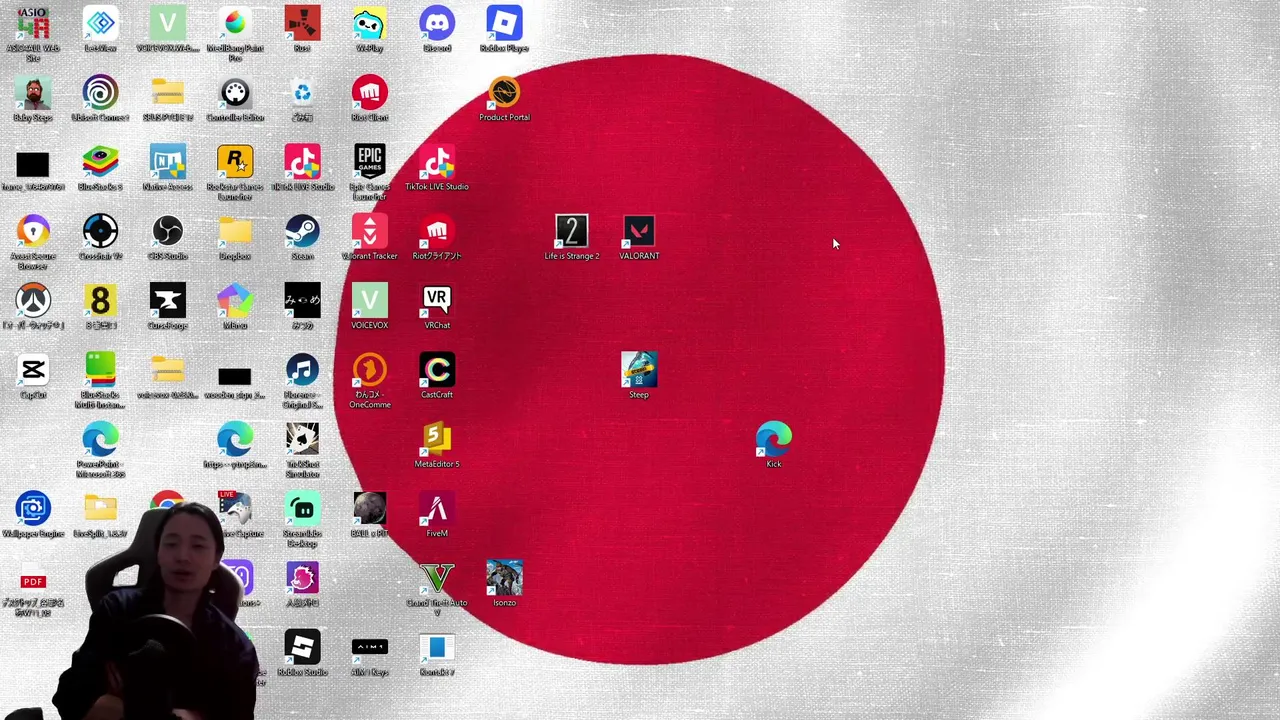Select TikTok LIVE Studio icon on red circle
Viewport: 1280px width, 720px height.
(x=437, y=162)
